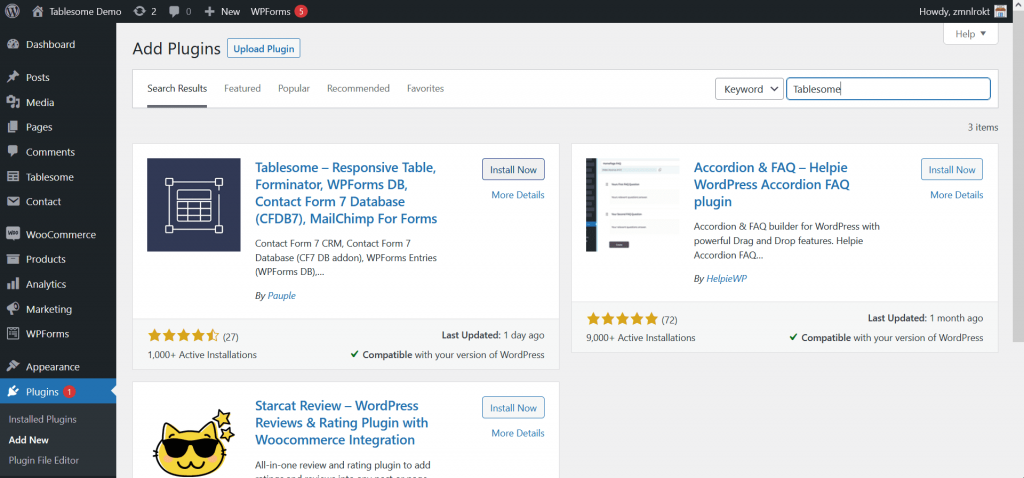The height and width of the screenshot is (478, 1024).
Task: Click the Comments icon in the sidebar
Action: (12, 151)
